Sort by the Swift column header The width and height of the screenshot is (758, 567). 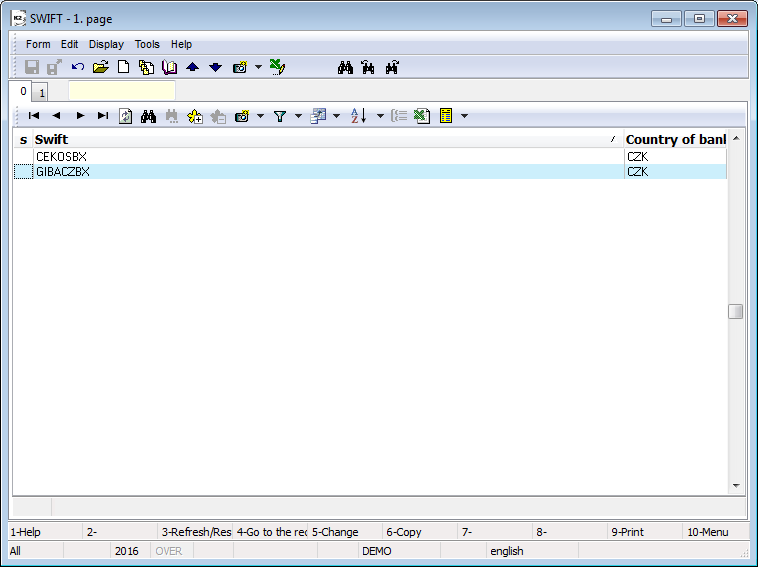point(328,140)
